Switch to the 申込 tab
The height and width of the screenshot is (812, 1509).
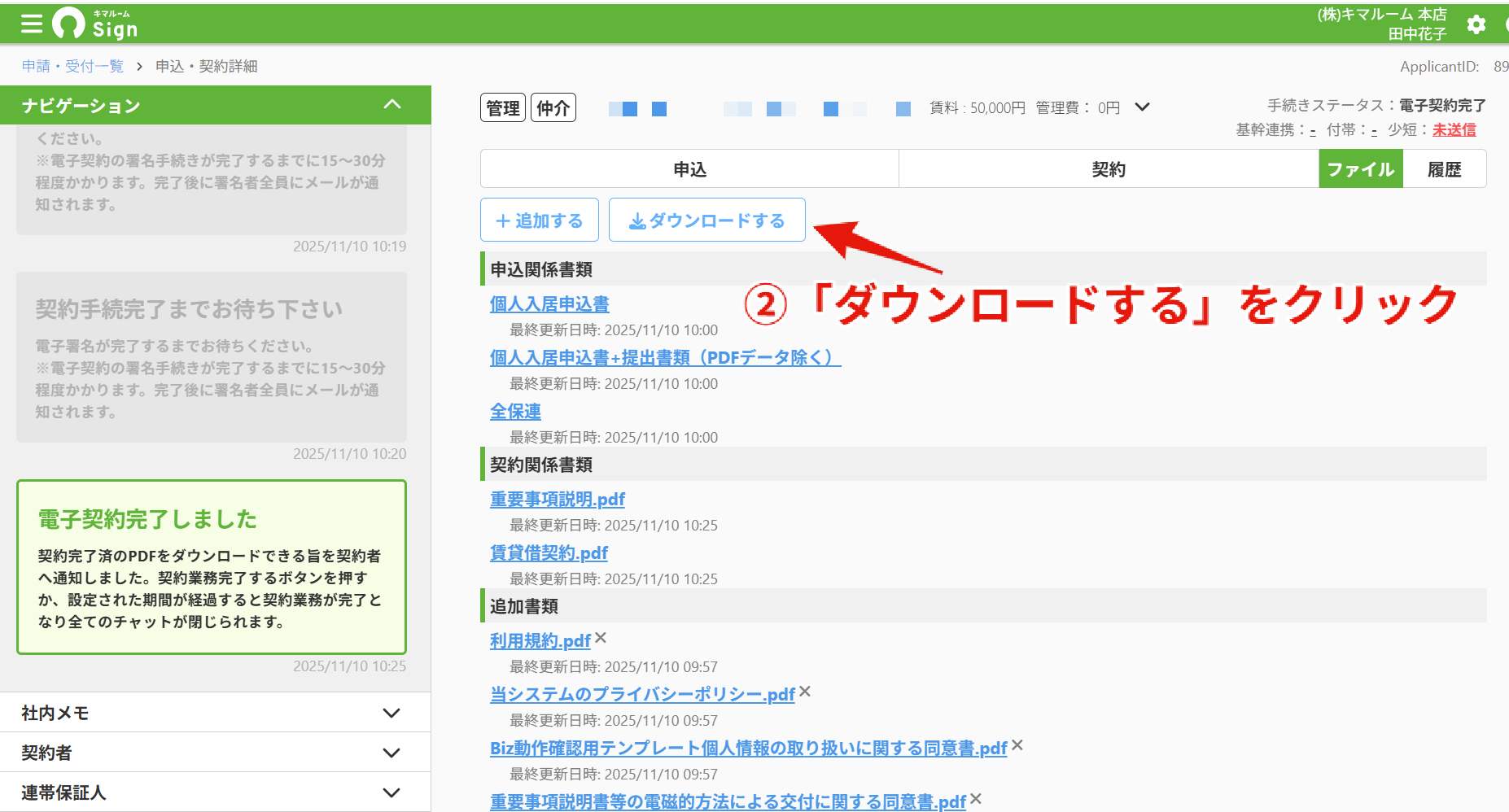click(x=689, y=169)
